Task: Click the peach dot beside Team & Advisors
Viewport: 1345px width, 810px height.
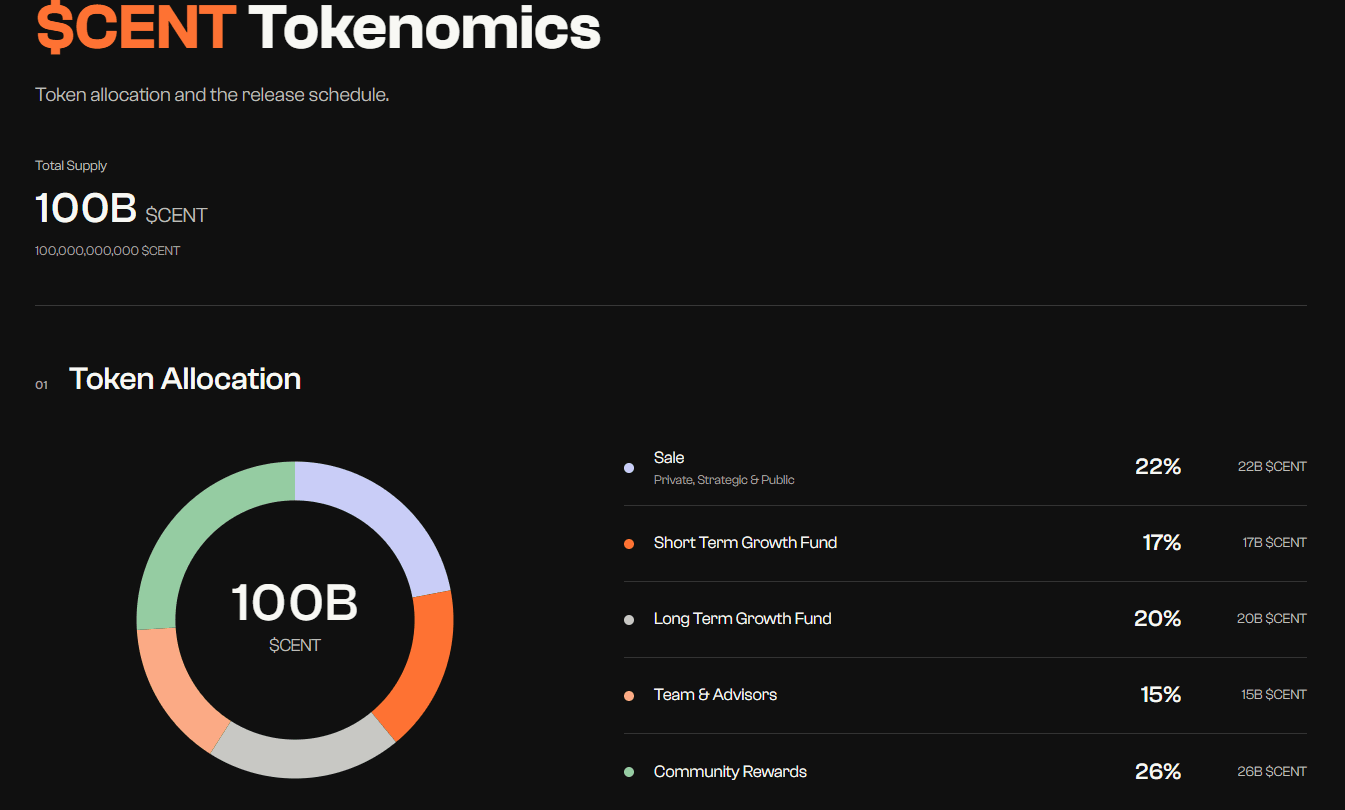Action: click(629, 696)
